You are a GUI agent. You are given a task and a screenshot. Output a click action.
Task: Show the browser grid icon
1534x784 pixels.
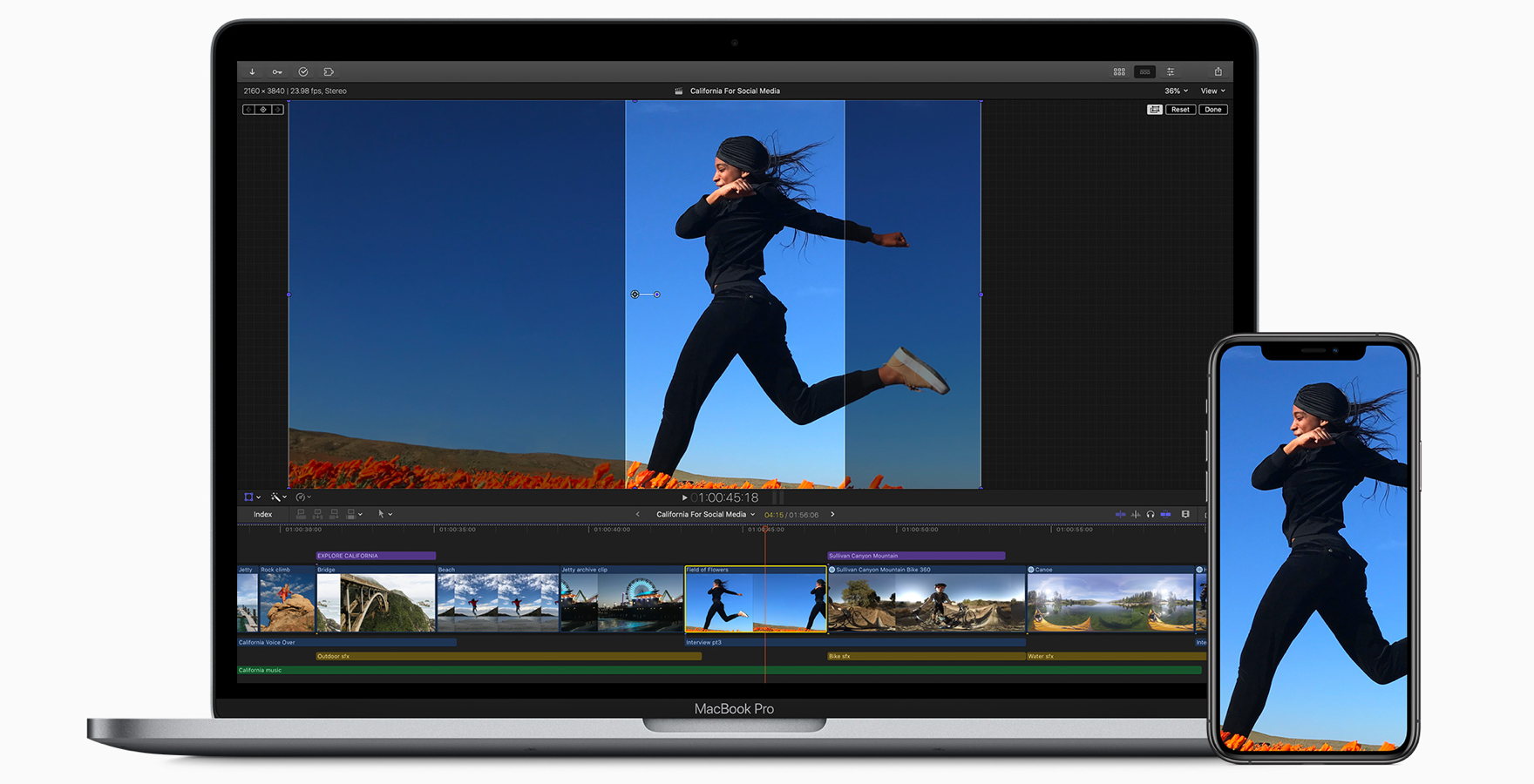(1119, 71)
